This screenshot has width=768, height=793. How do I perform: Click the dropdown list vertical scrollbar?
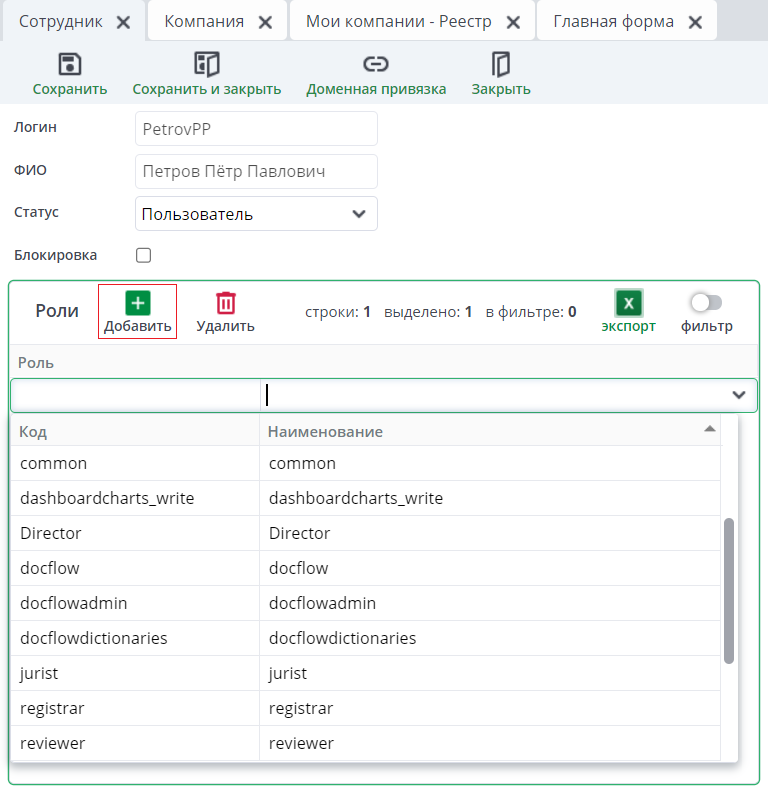729,590
